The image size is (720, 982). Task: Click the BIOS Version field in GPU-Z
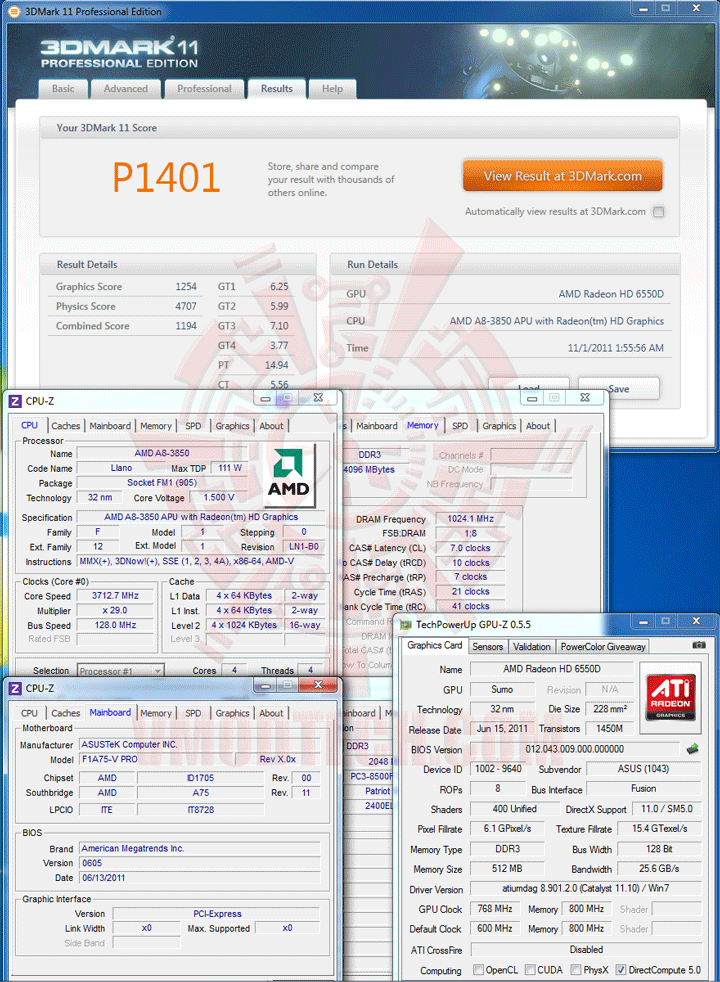click(575, 749)
